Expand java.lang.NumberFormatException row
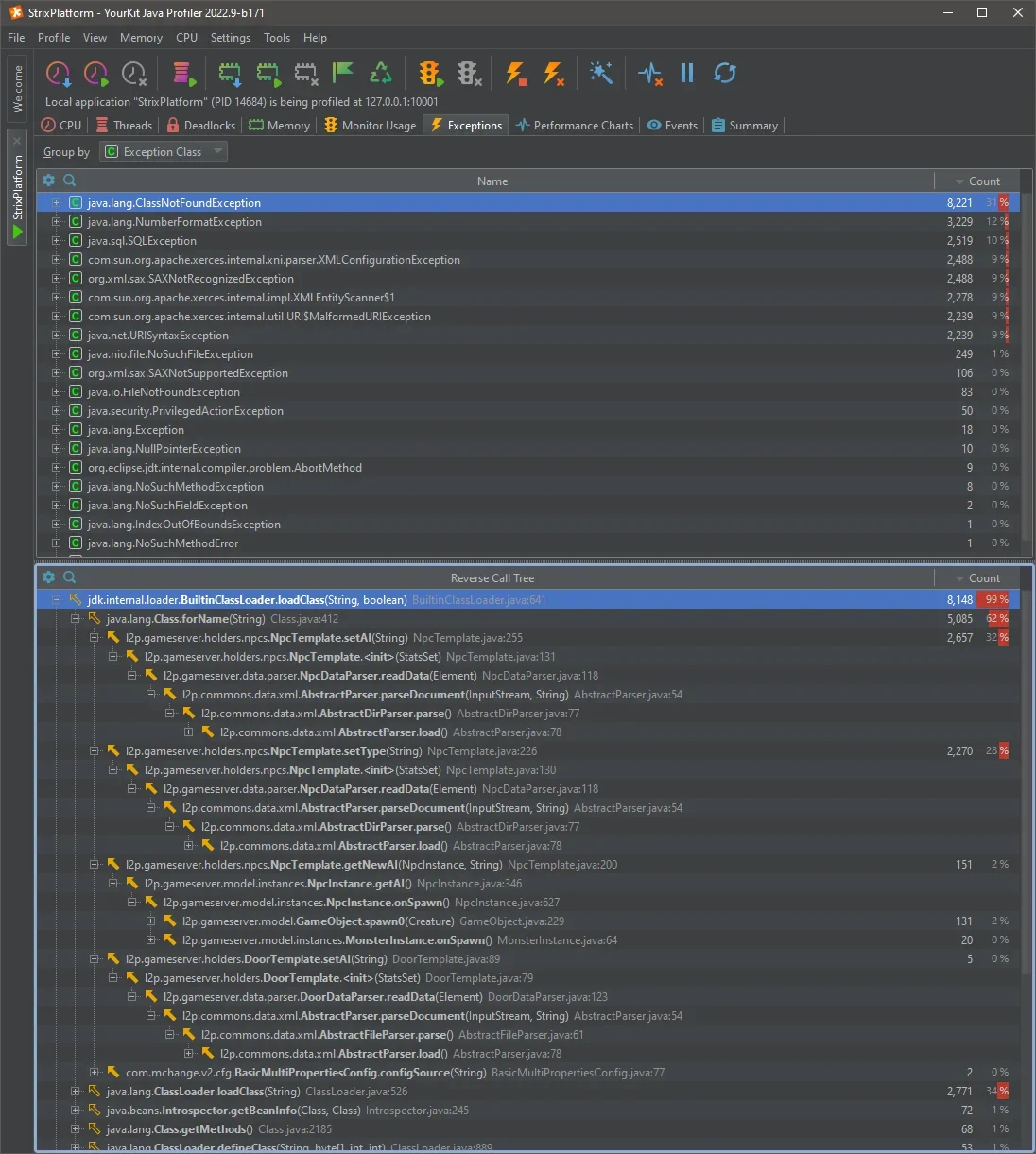This screenshot has height=1154, width=1036. (57, 222)
